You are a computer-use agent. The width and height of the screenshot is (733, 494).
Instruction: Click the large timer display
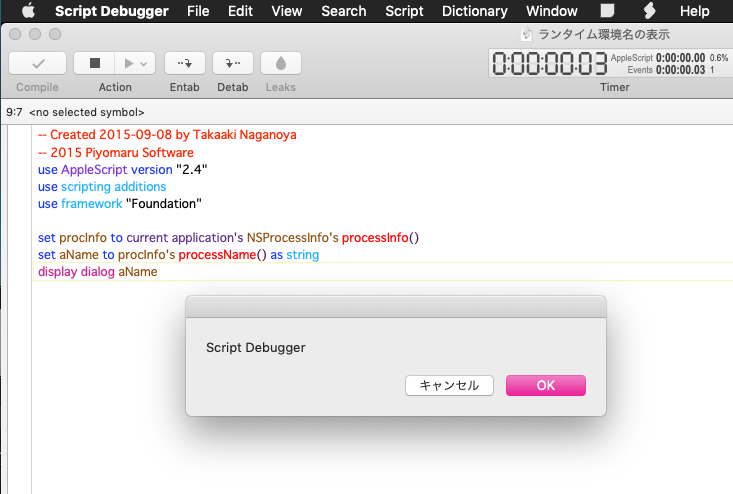click(550, 63)
